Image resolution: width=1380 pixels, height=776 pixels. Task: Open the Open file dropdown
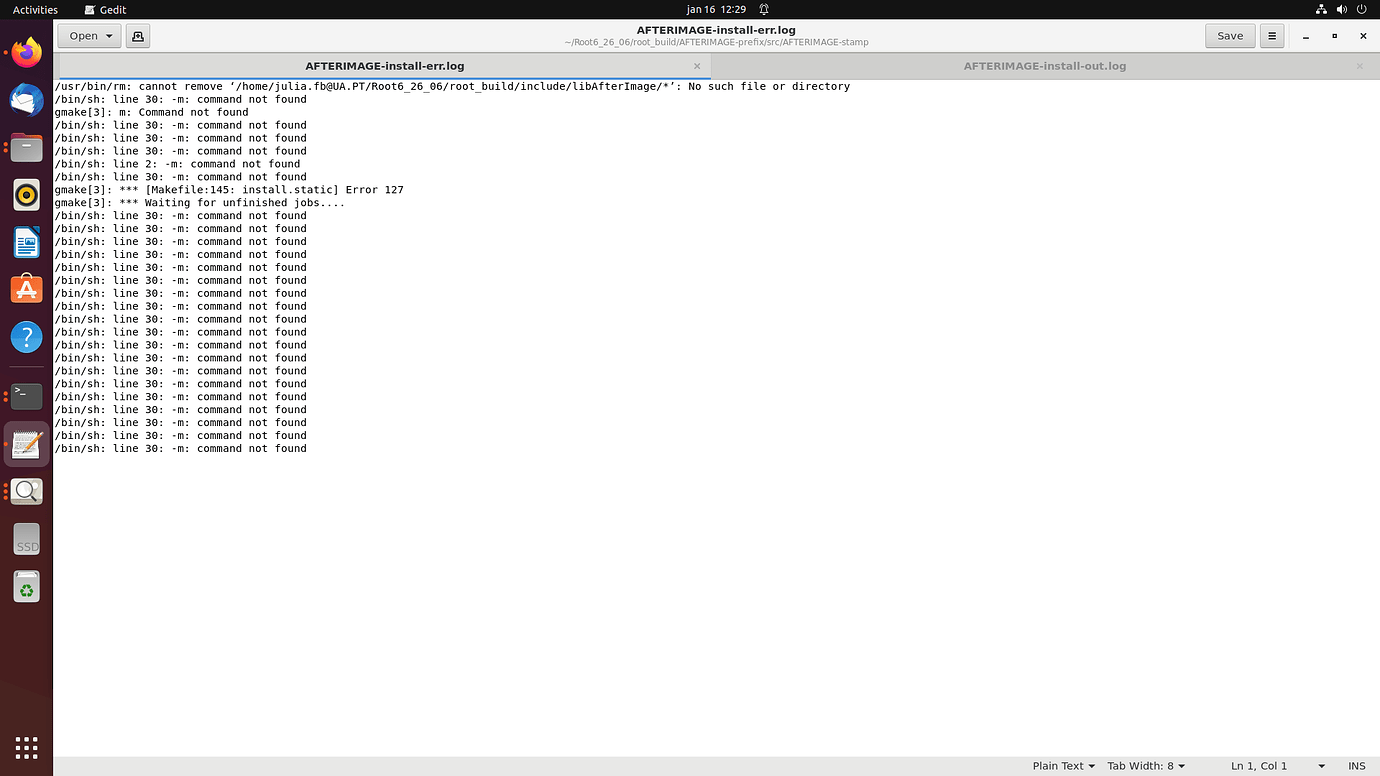coord(88,35)
